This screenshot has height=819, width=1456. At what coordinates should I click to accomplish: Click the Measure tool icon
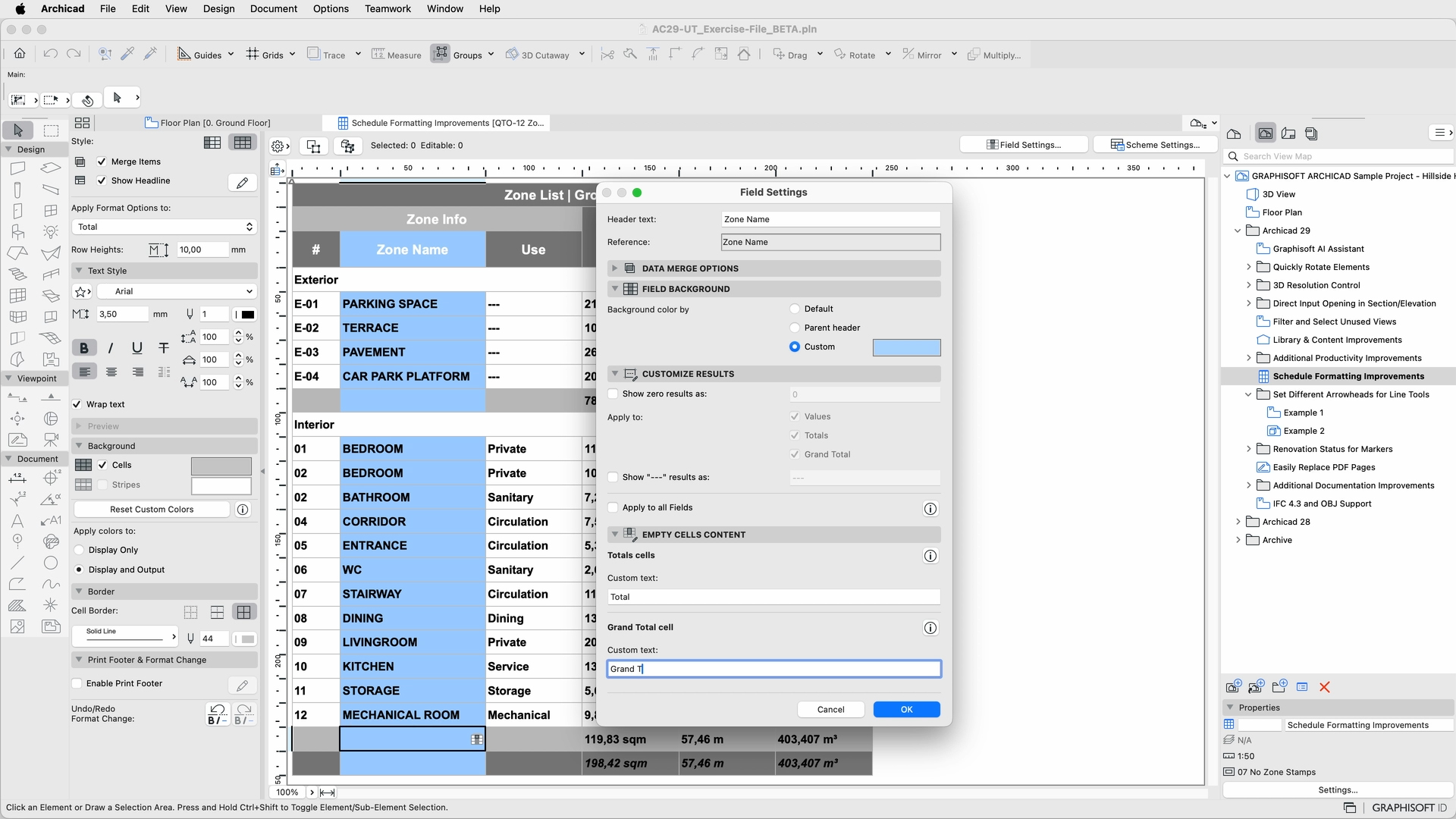378,55
